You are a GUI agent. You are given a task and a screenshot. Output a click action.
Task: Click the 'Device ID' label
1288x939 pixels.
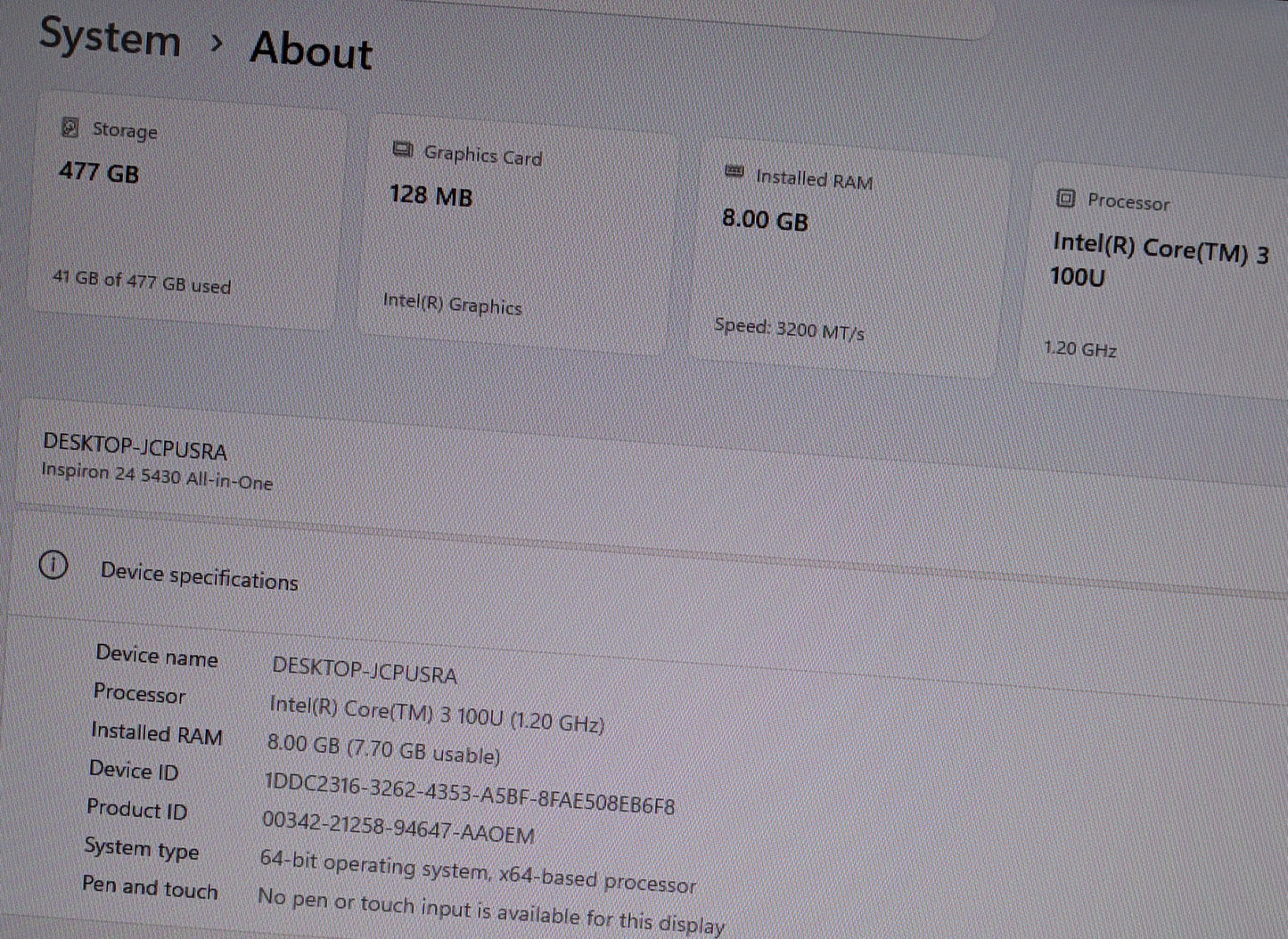click(x=134, y=770)
